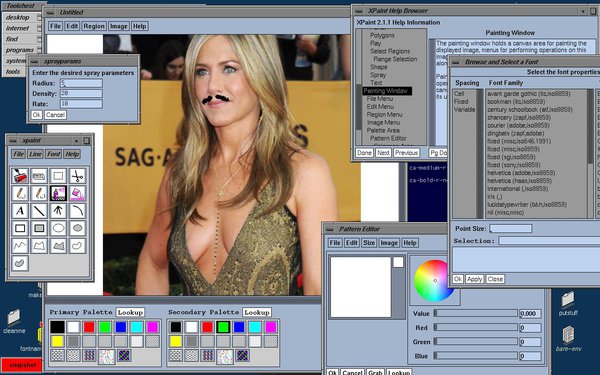
Task: Choose the paint bucket Fill tool
Action: pyautogui.click(x=77, y=193)
